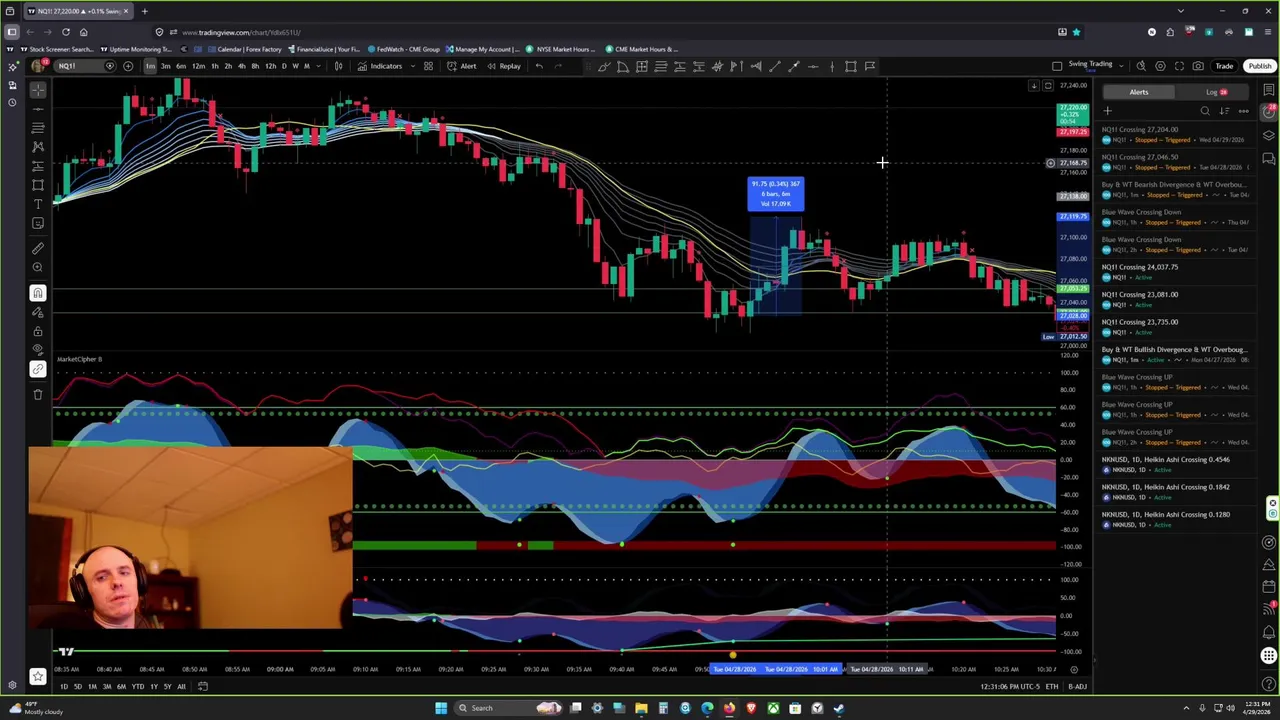Viewport: 1280px width, 720px height.
Task: Open the alerts sort options
Action: coord(1224,111)
